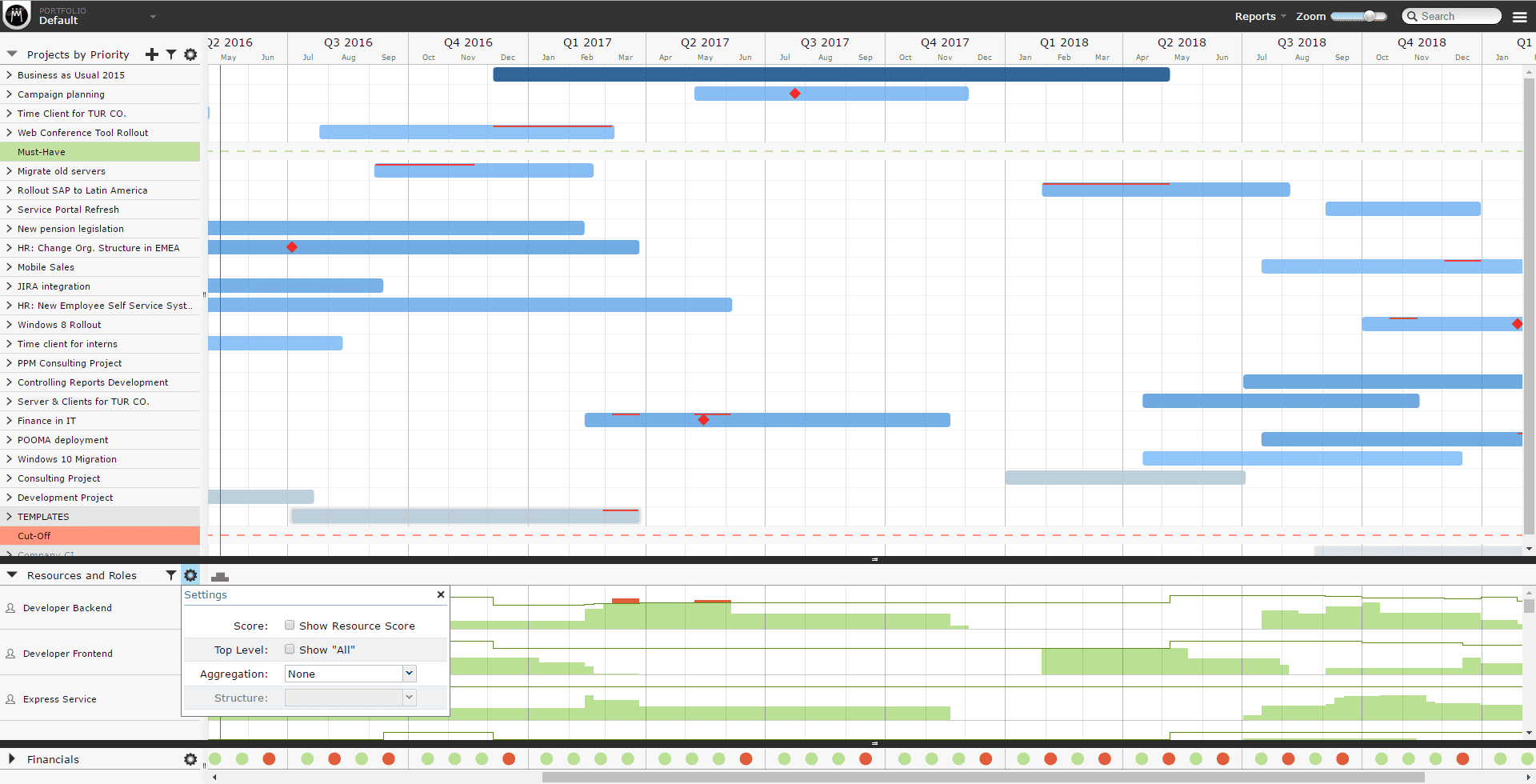Open the Projects by Priority filter
Screen dimensions: 1536x784
(171, 54)
